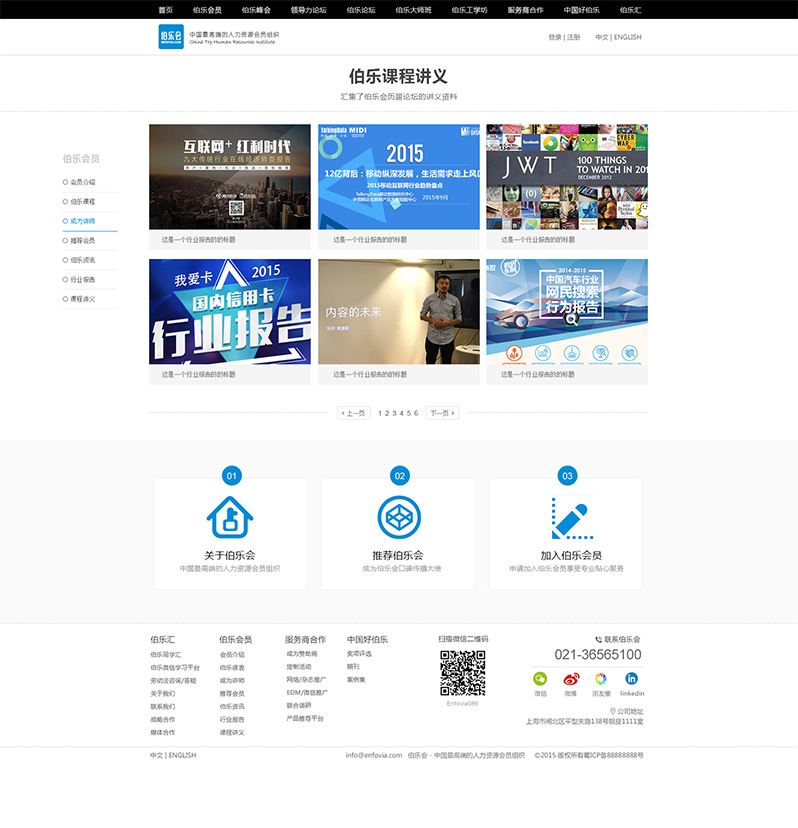Jump to page 3 in pagination
Screen dimensions: 798x828
[x=394, y=412]
